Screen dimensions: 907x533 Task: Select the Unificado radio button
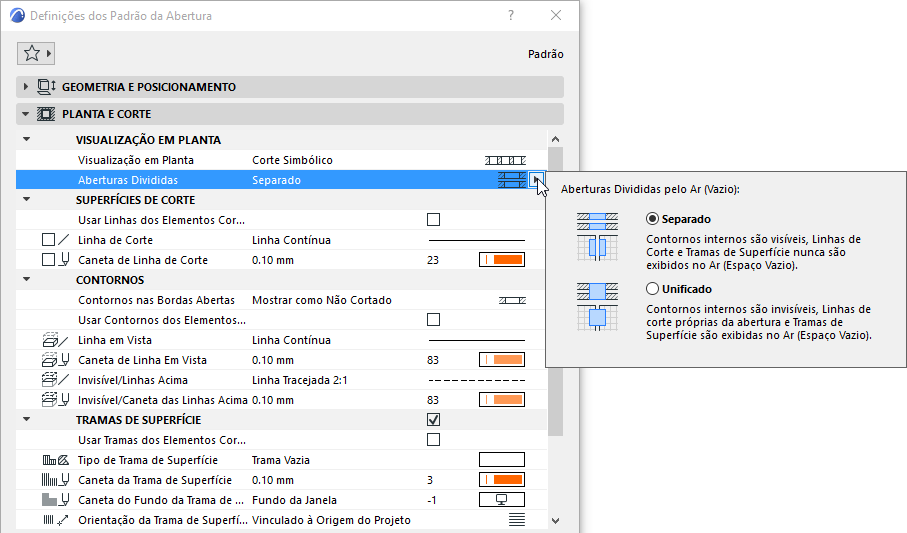(x=652, y=289)
